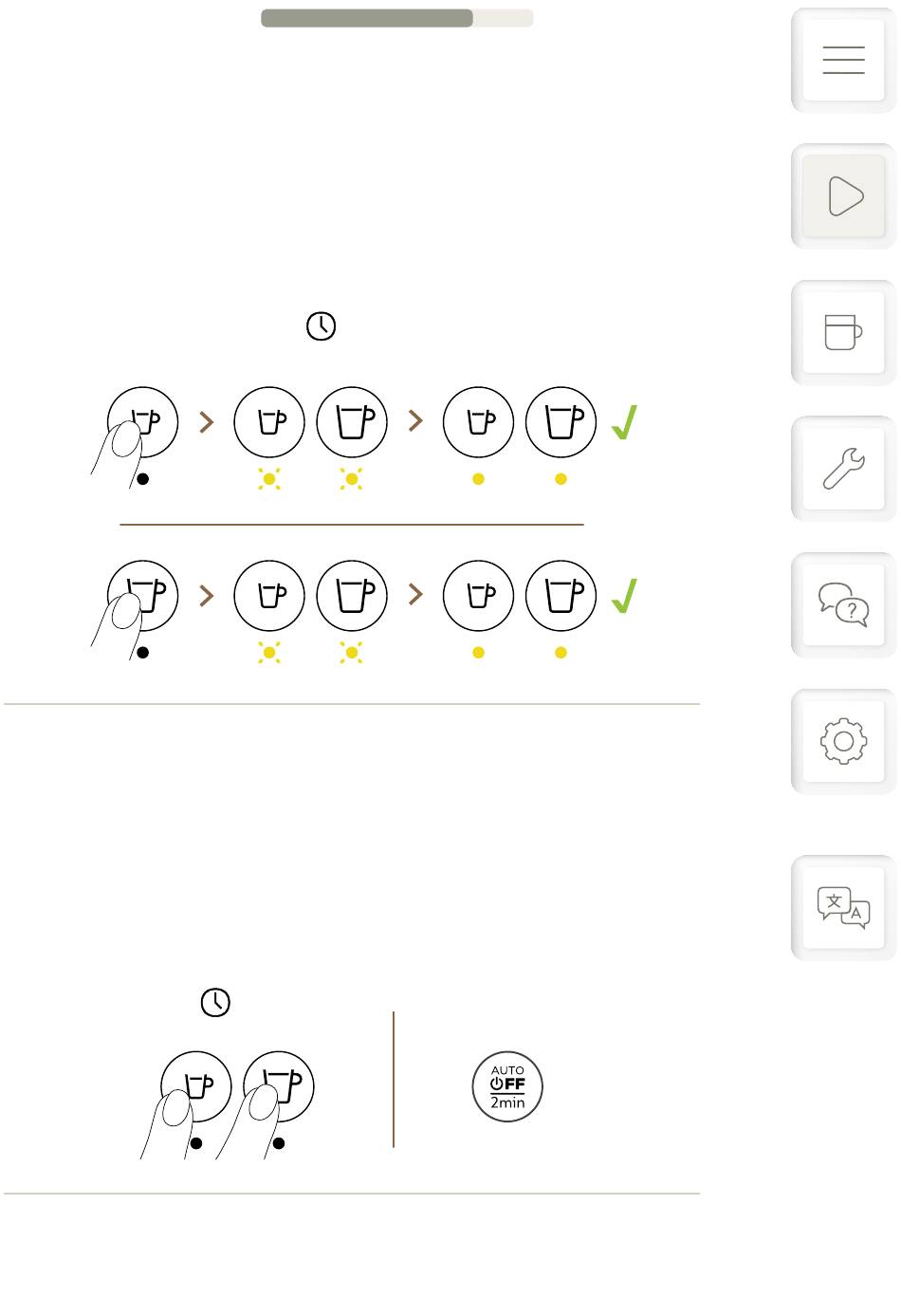Click the green checkmark in the first row
Image resolution: width=901 pixels, height=1316 pixels.
624,422
